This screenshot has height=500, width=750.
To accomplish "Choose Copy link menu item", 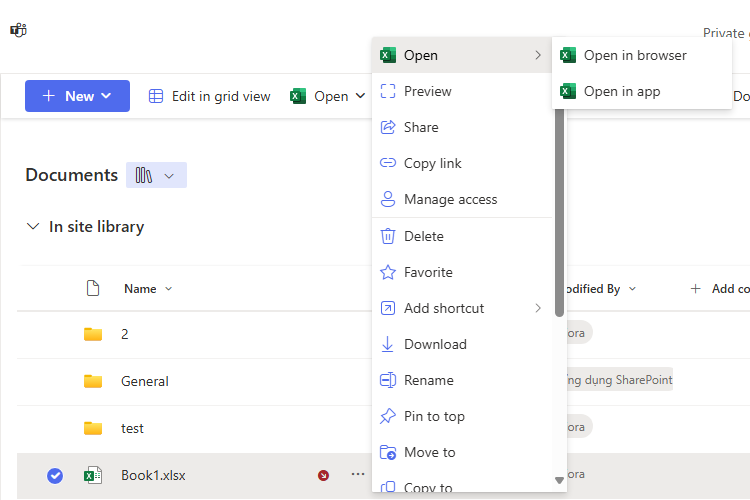I will pos(462,163).
